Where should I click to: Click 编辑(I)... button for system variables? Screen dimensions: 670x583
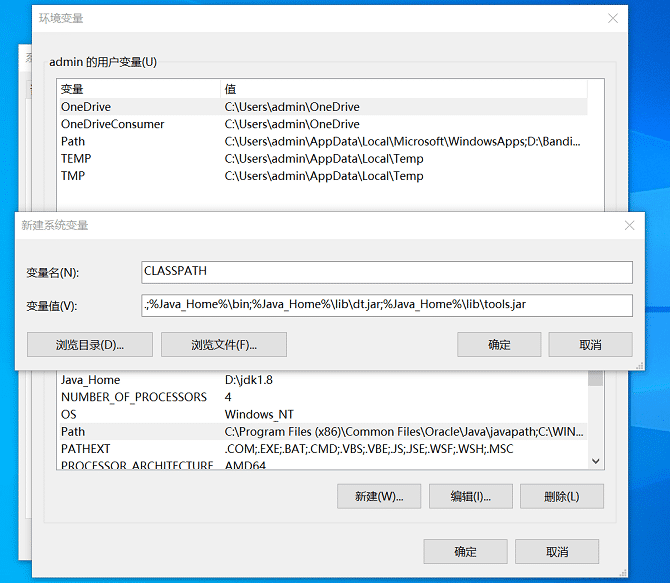pos(470,496)
